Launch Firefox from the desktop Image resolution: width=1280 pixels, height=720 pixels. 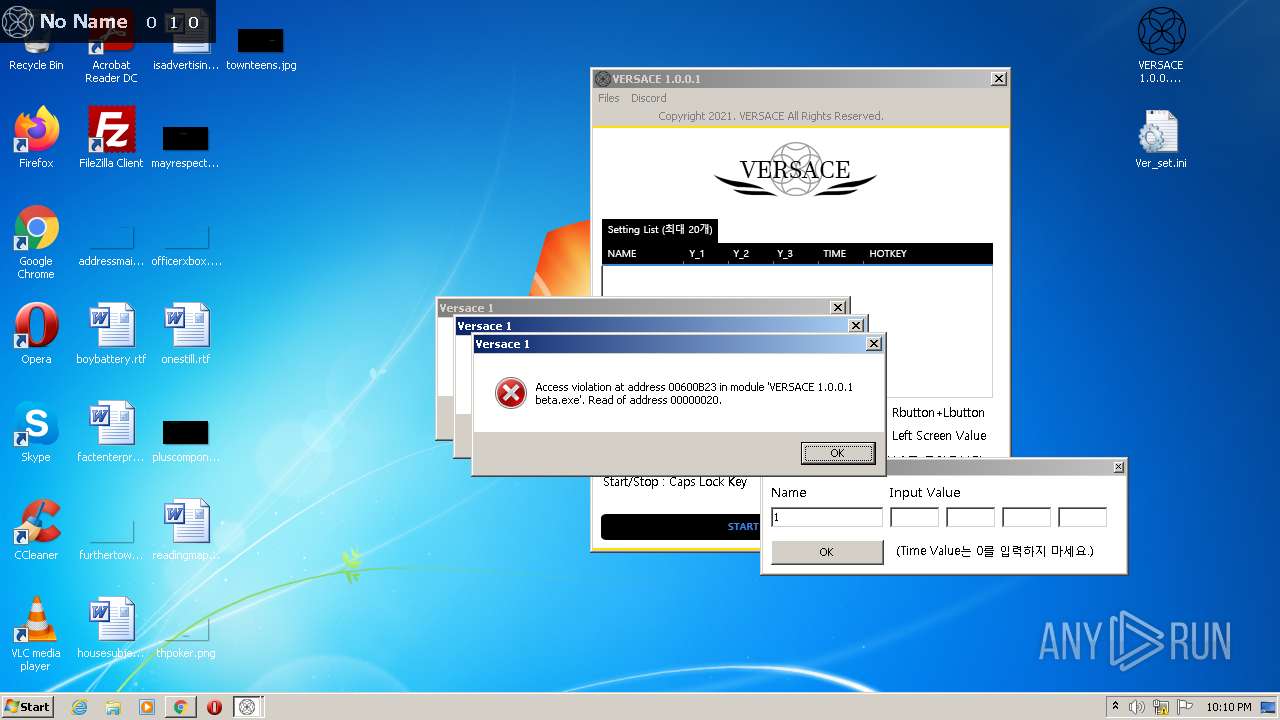(x=36, y=138)
